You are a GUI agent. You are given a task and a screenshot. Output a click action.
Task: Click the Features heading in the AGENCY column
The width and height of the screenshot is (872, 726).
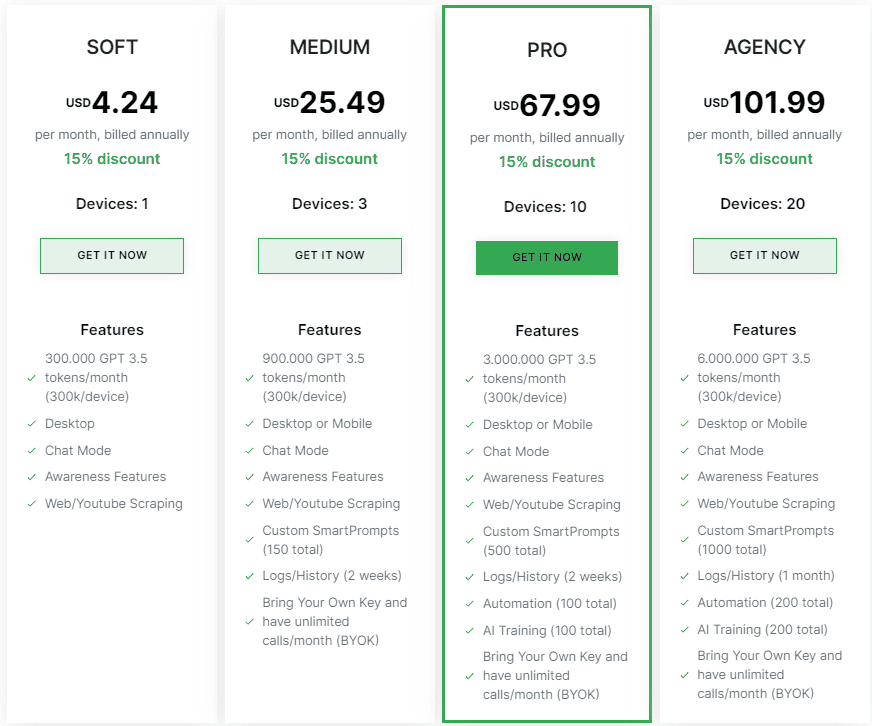coord(764,329)
